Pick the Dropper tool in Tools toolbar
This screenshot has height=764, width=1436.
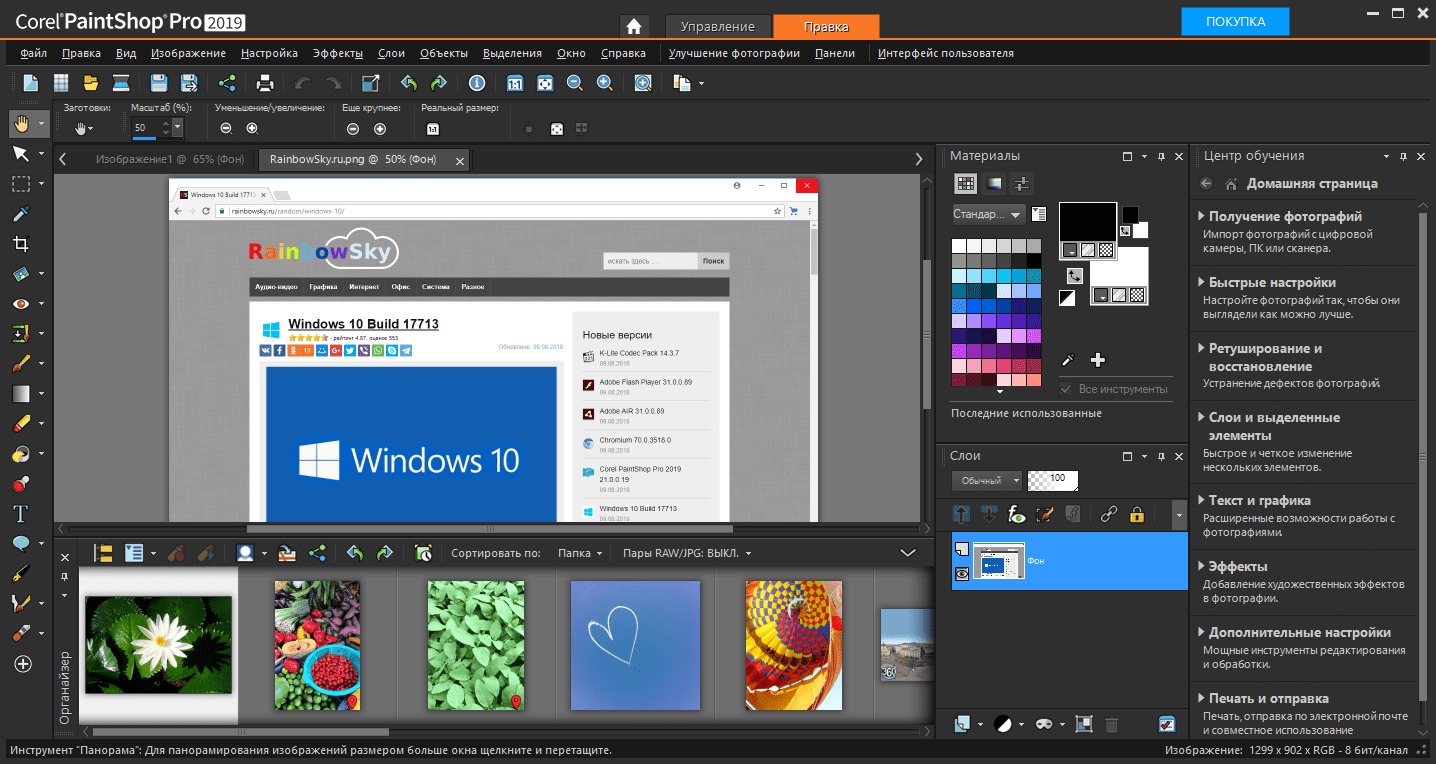click(21, 214)
